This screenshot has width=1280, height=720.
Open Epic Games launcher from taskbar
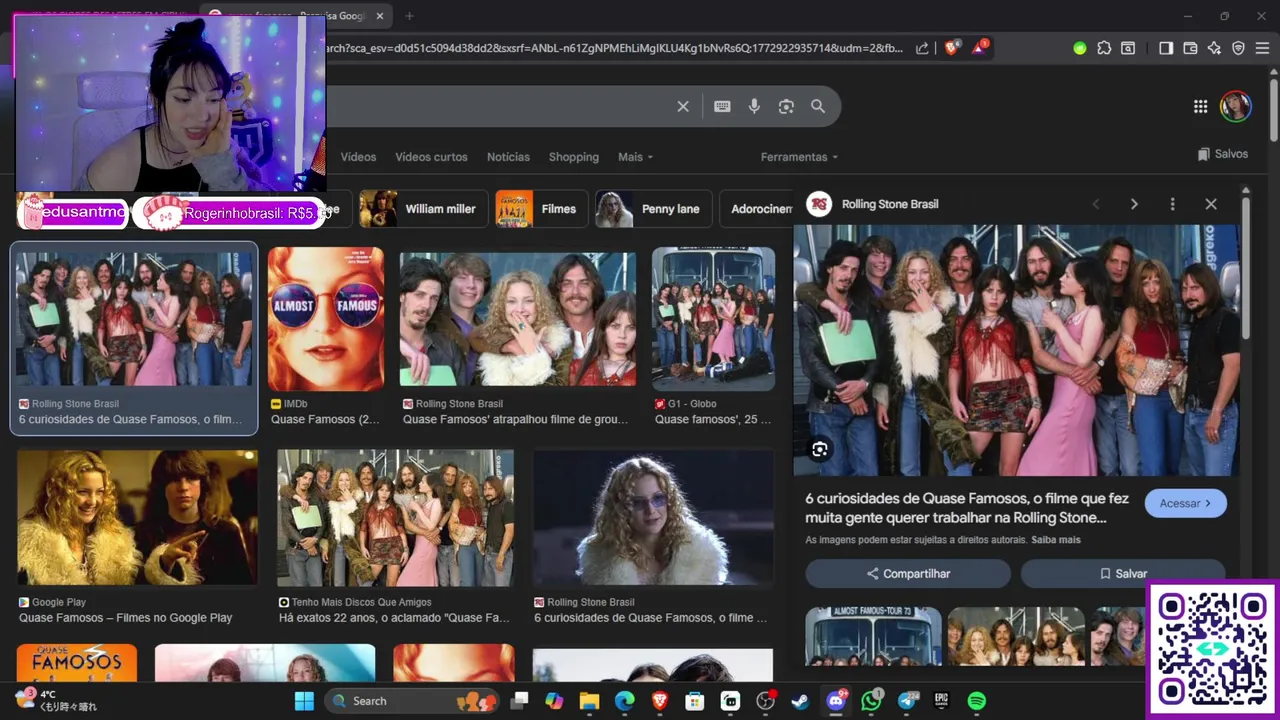[x=941, y=701]
